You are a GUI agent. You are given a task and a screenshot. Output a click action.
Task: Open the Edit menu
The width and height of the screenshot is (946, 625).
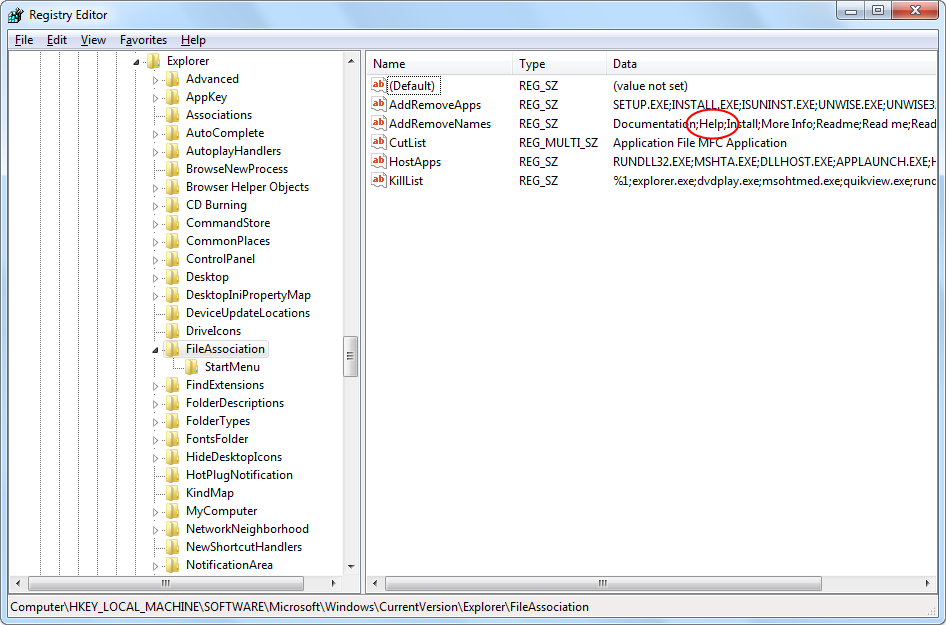point(57,40)
